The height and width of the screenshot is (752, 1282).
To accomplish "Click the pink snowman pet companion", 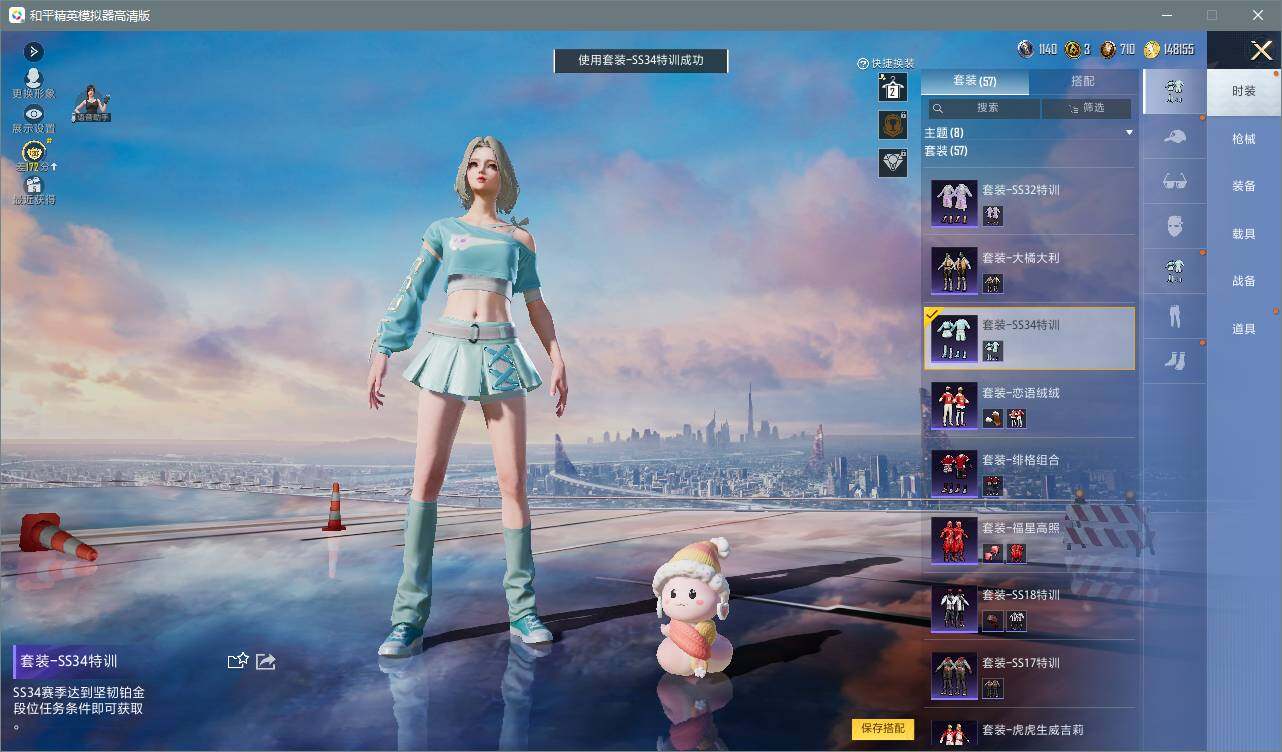I will 693,607.
